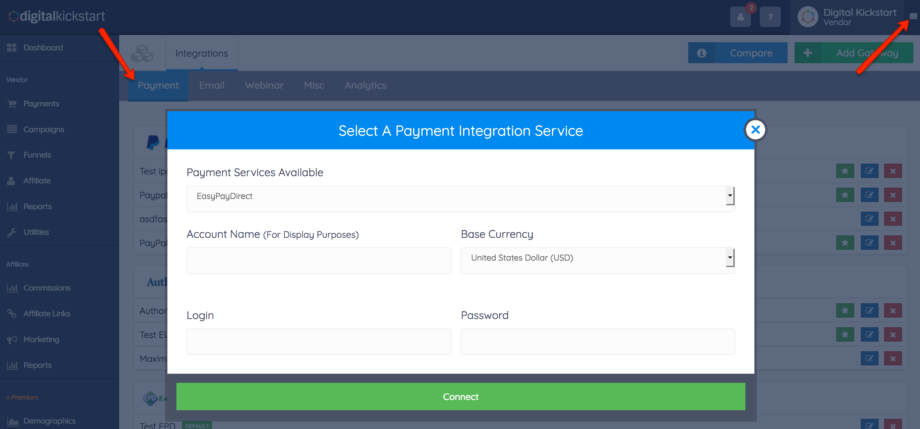
Task: Open user notifications icon with badge 2
Action: click(740, 17)
